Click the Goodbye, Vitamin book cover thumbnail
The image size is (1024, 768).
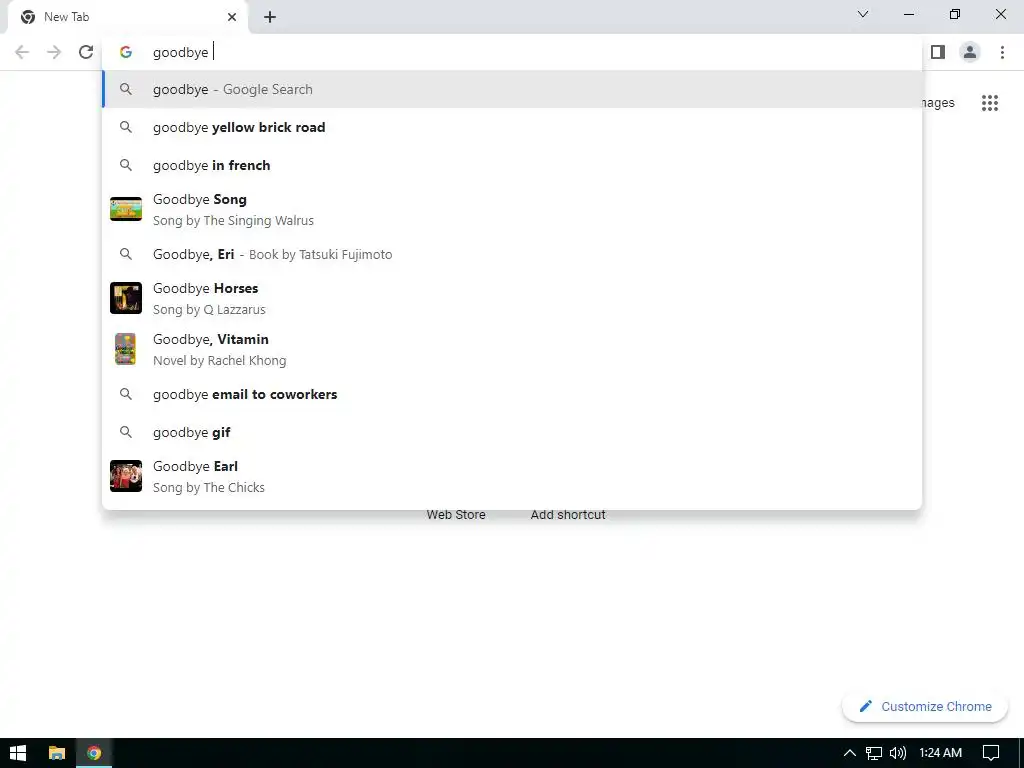[125, 349]
